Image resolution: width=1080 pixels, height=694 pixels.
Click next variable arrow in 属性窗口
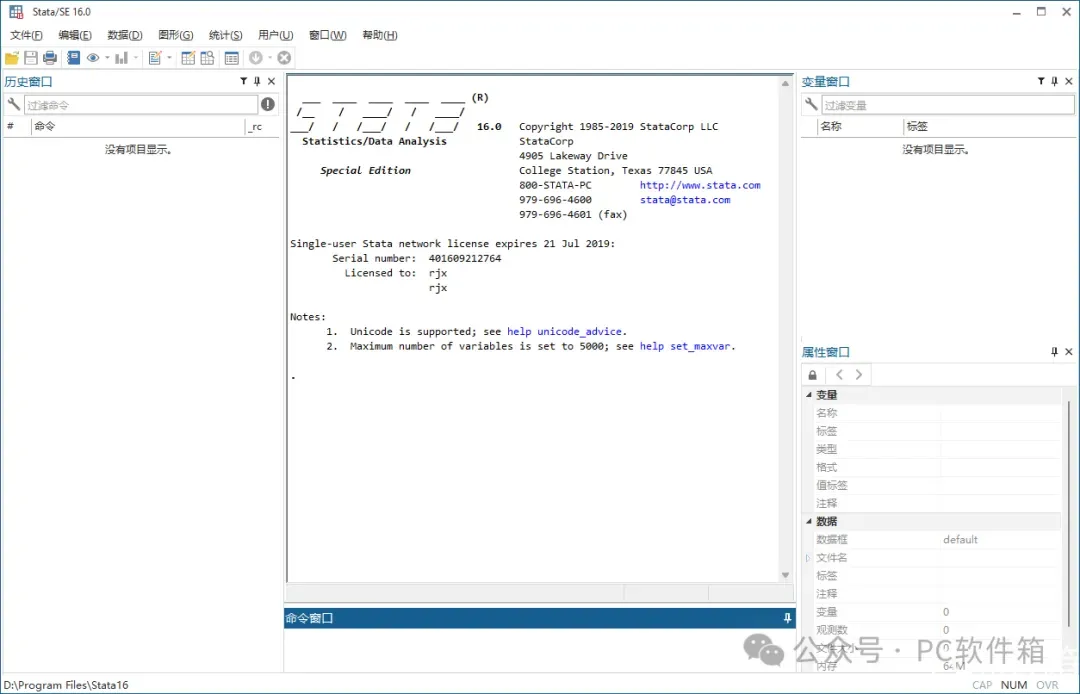tap(859, 375)
